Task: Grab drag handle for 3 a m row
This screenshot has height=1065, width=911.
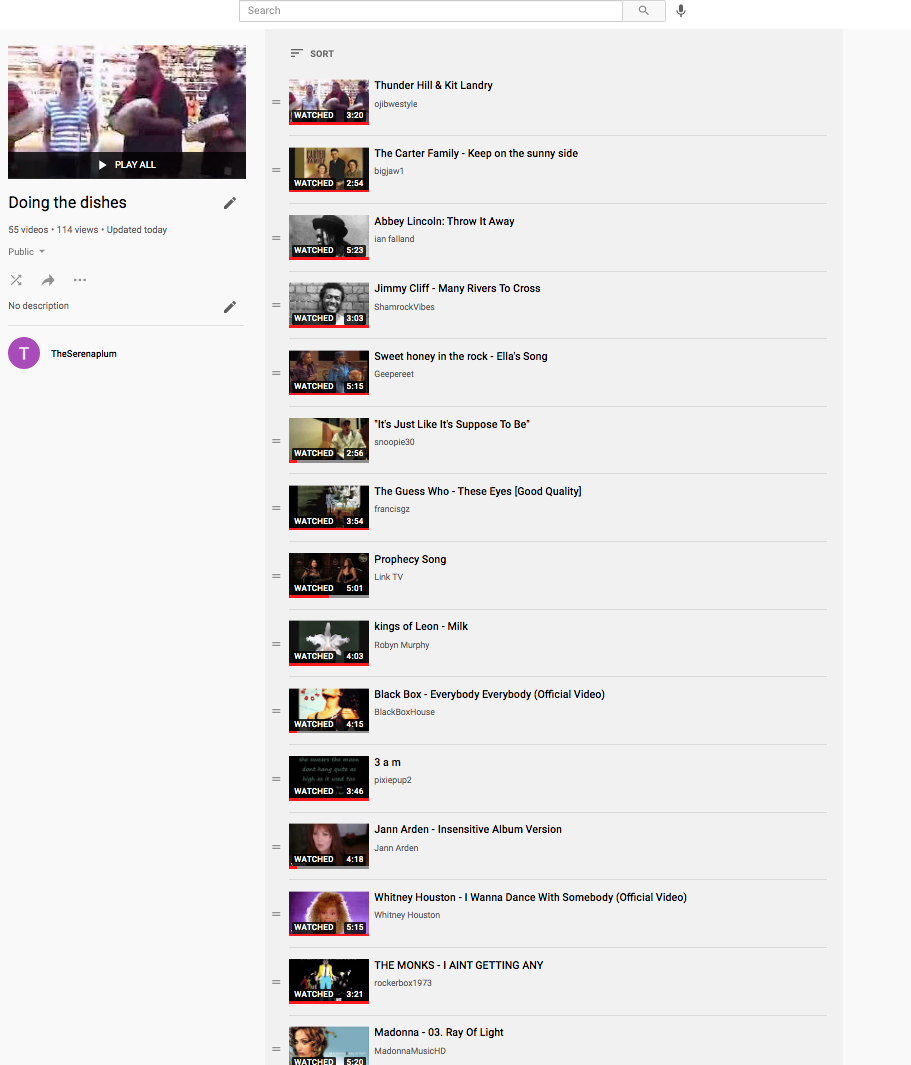Action: click(x=276, y=779)
